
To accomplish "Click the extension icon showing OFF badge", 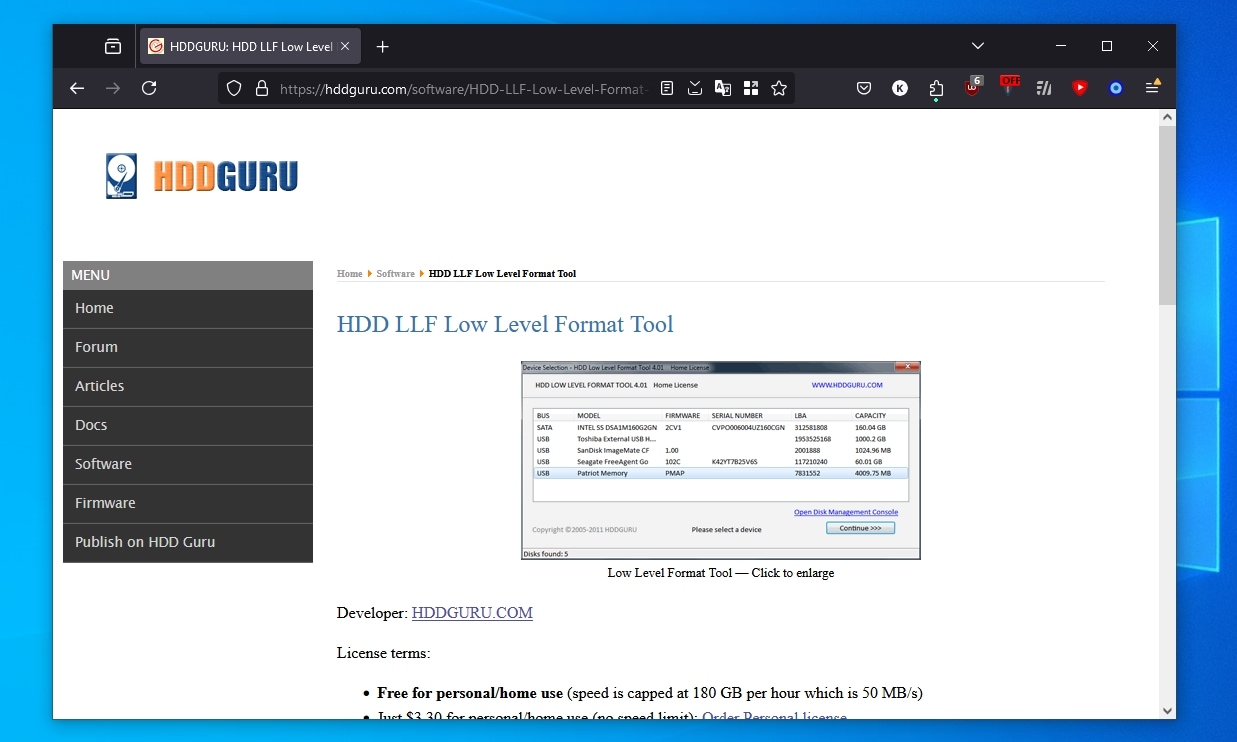I will coord(1008,86).
